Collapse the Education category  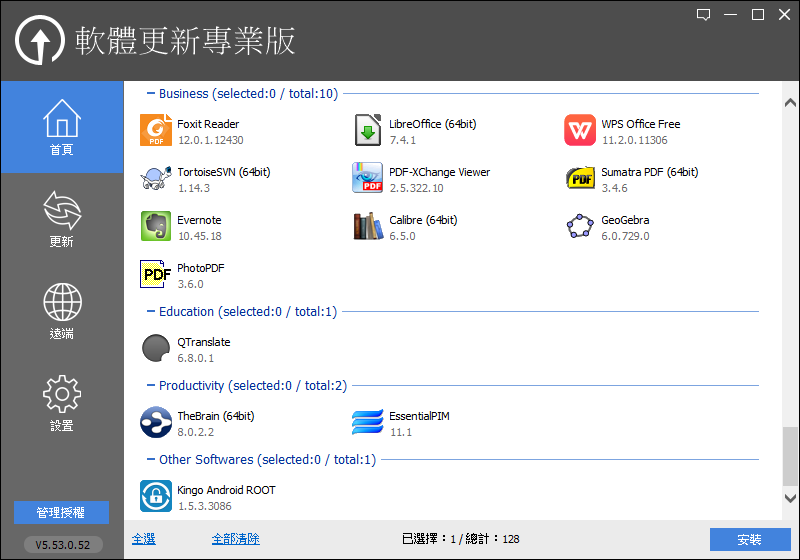pos(151,311)
